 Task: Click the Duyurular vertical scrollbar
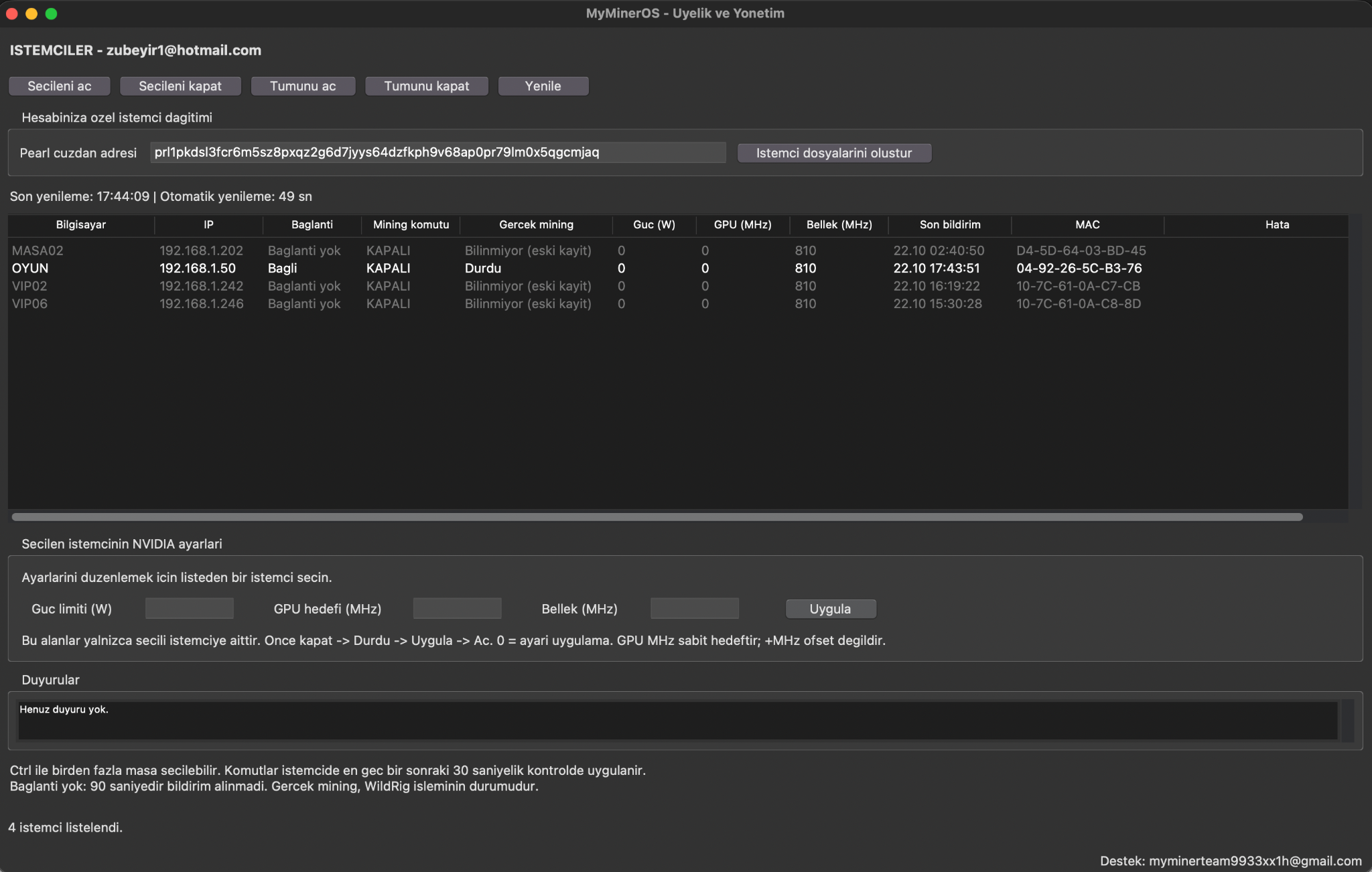[1347, 720]
